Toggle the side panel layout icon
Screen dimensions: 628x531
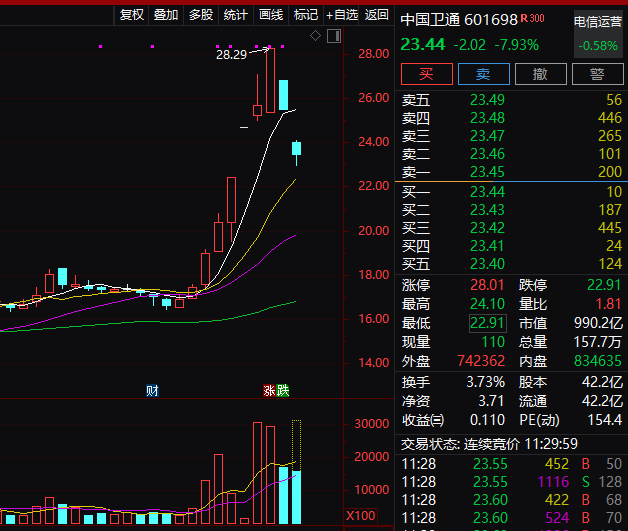coord(335,37)
